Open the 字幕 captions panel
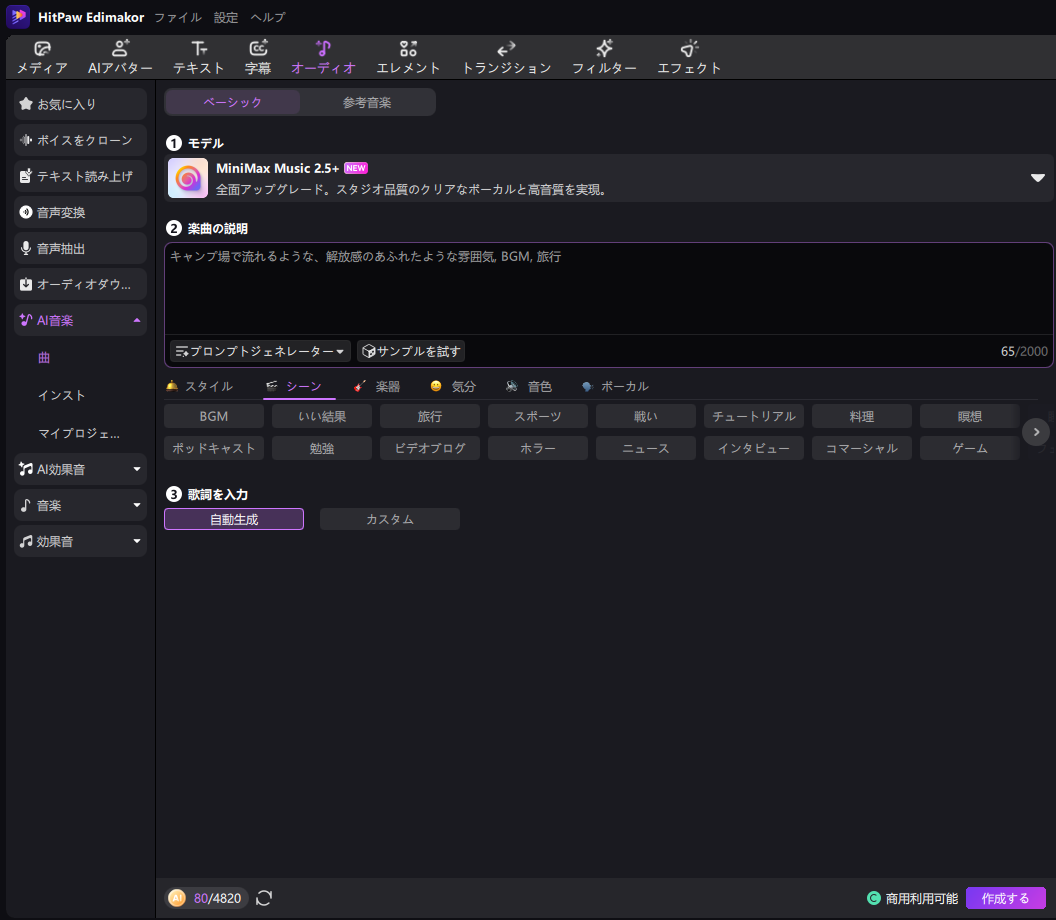 [258, 57]
